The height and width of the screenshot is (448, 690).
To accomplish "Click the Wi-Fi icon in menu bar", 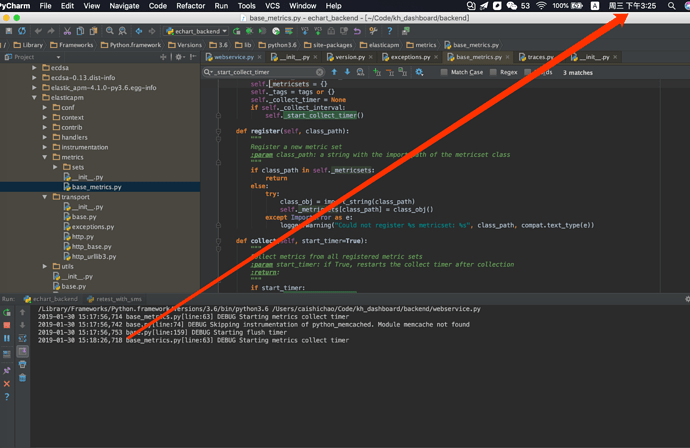I will [541, 6].
